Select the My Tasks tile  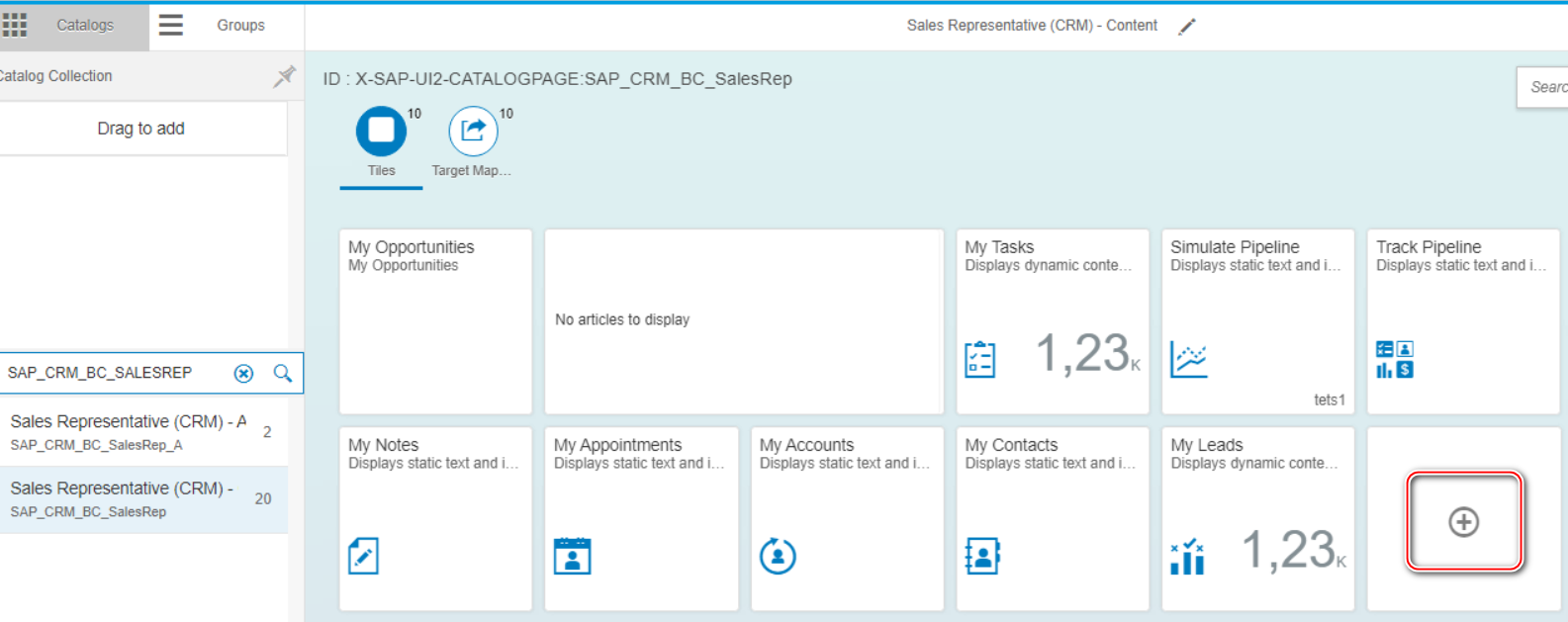(1052, 321)
